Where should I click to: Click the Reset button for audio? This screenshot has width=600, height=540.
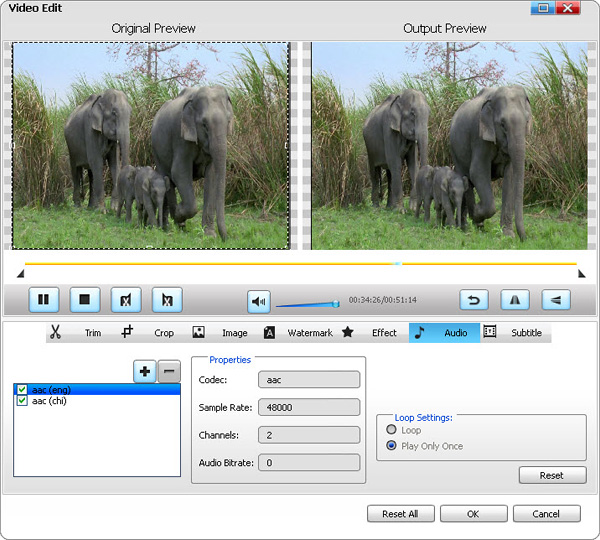tap(552, 475)
